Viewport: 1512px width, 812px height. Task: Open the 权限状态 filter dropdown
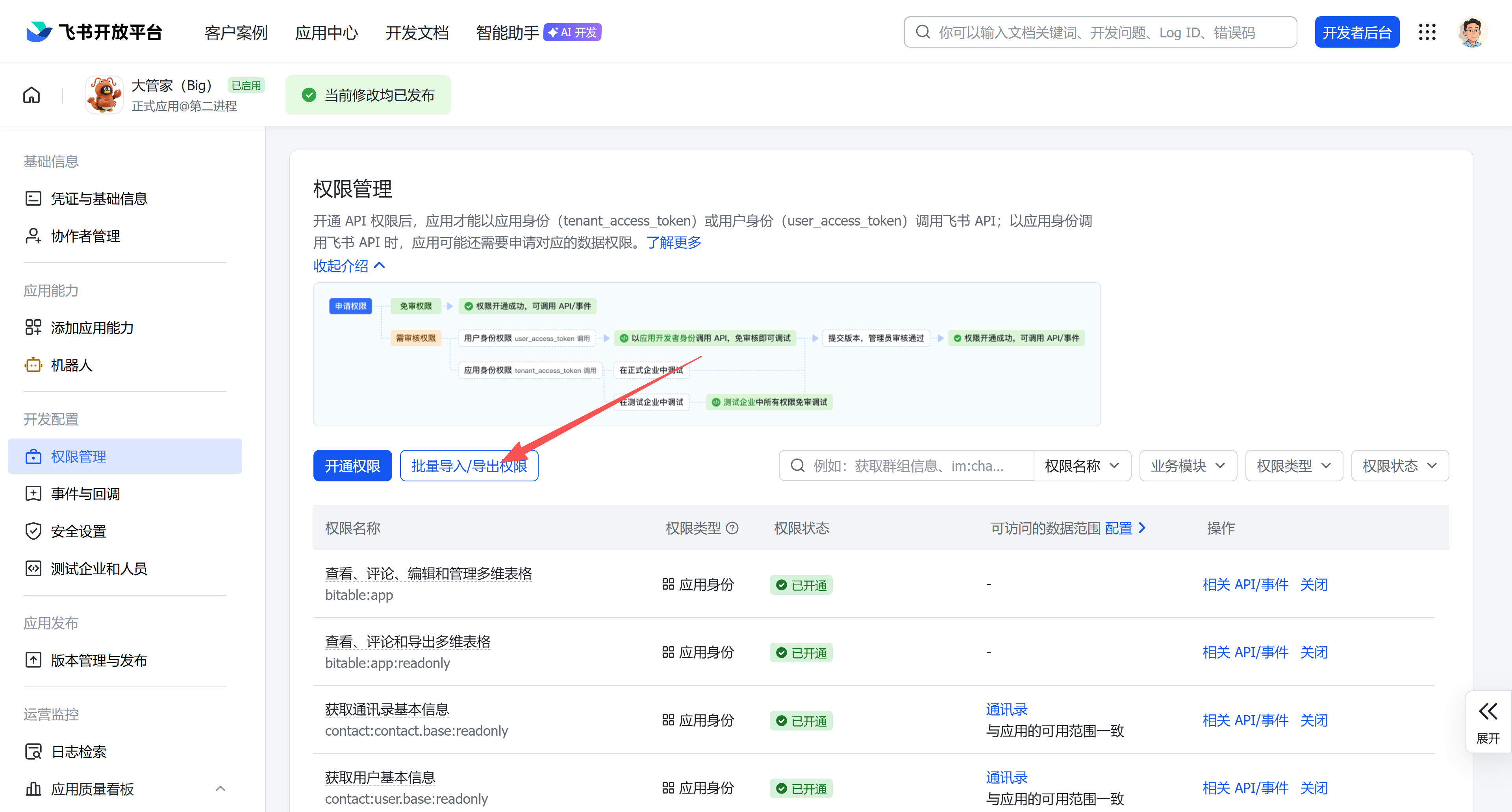click(x=1400, y=466)
